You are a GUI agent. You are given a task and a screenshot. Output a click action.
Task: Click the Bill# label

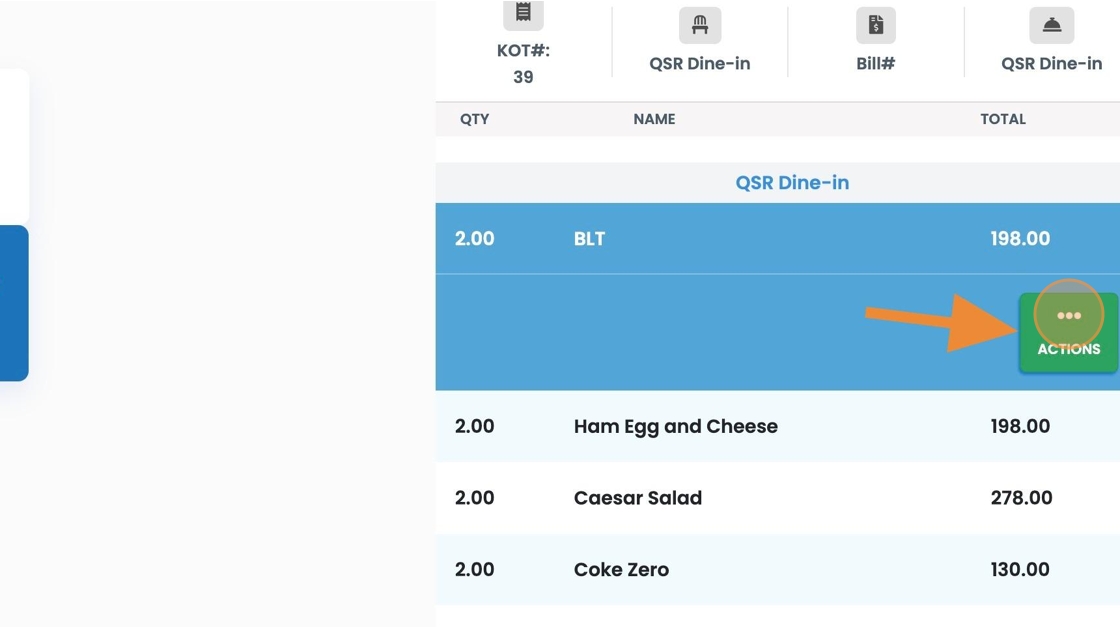876,64
